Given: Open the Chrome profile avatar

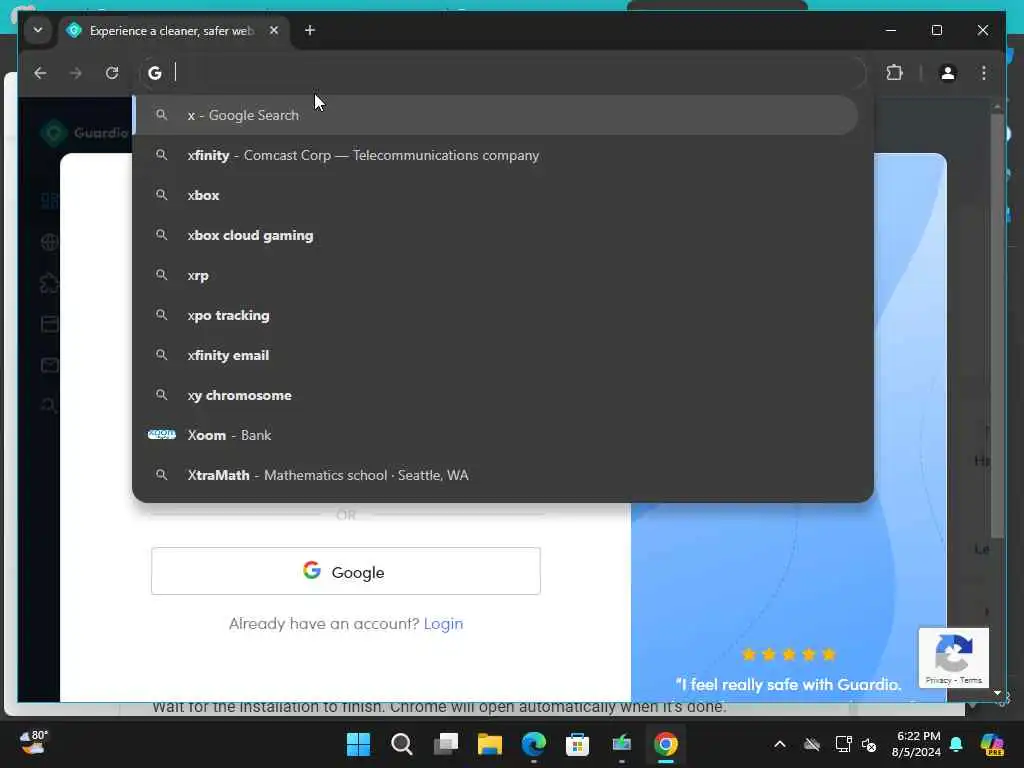Looking at the screenshot, I should pyautogui.click(x=948, y=73).
